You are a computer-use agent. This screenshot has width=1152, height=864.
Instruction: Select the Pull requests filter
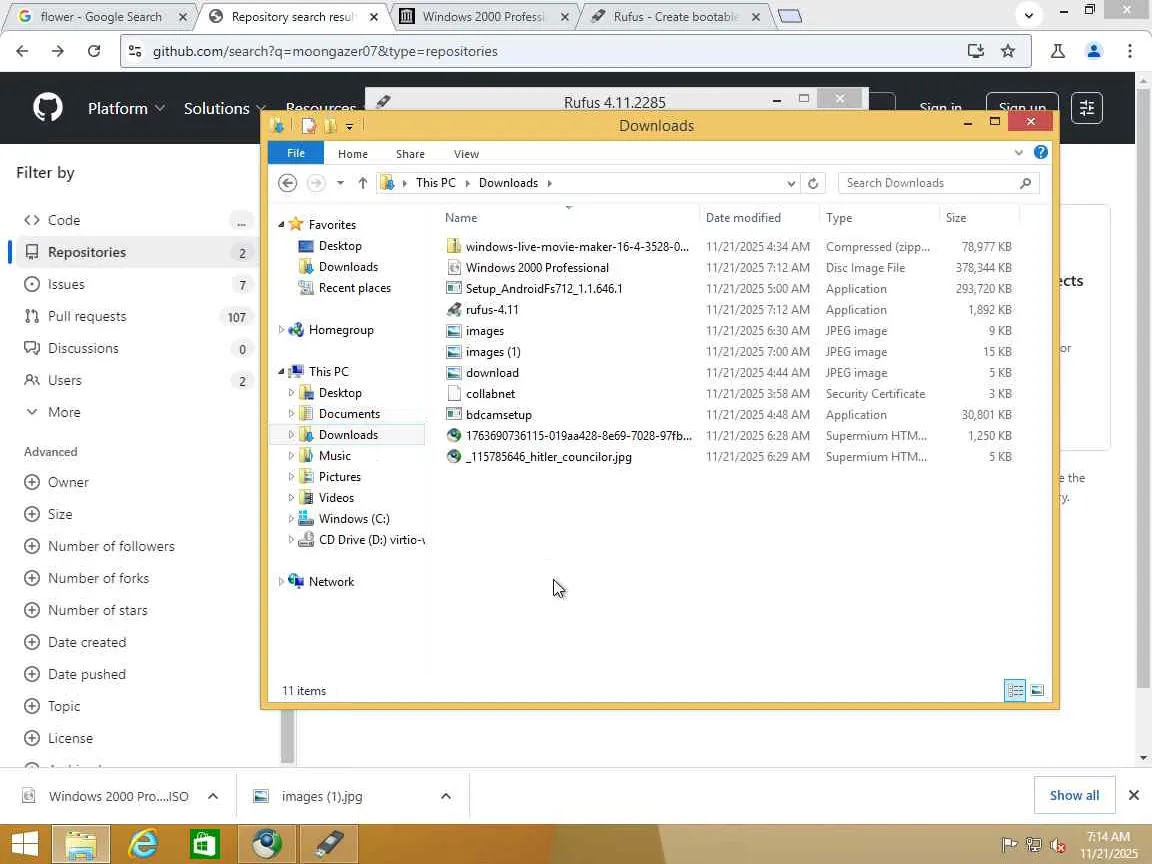(135, 316)
